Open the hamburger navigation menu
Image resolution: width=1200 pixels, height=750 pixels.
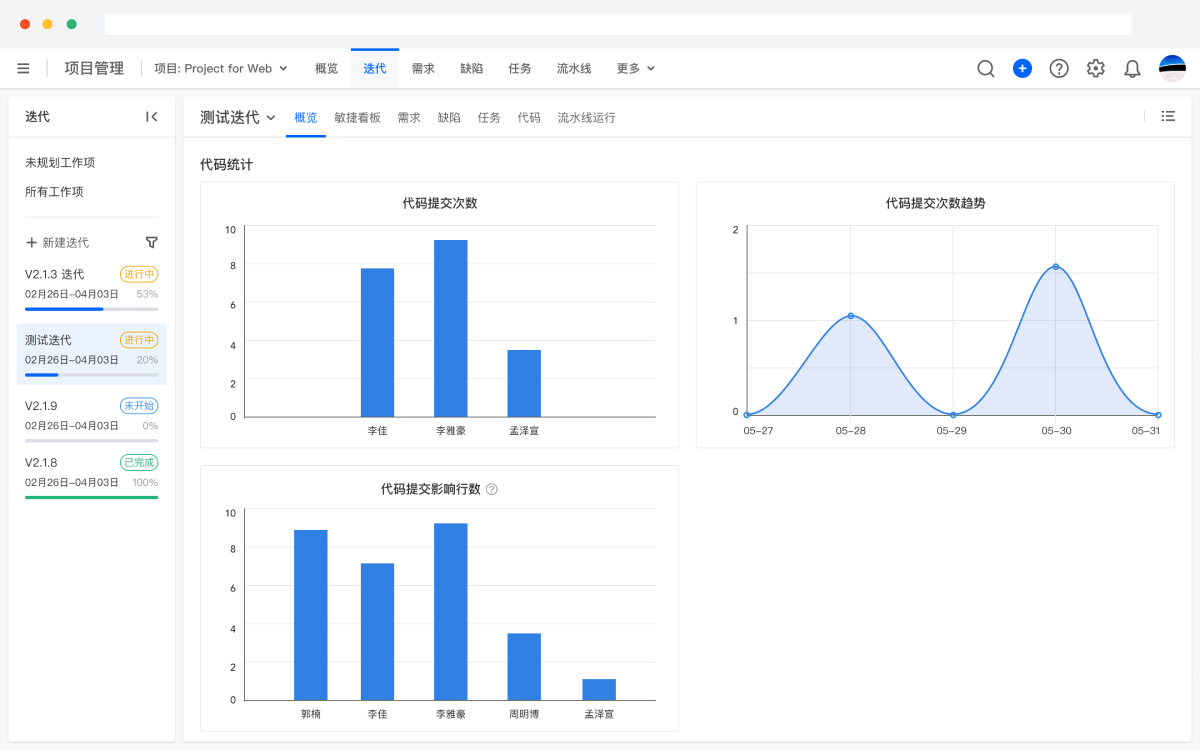(x=23, y=68)
